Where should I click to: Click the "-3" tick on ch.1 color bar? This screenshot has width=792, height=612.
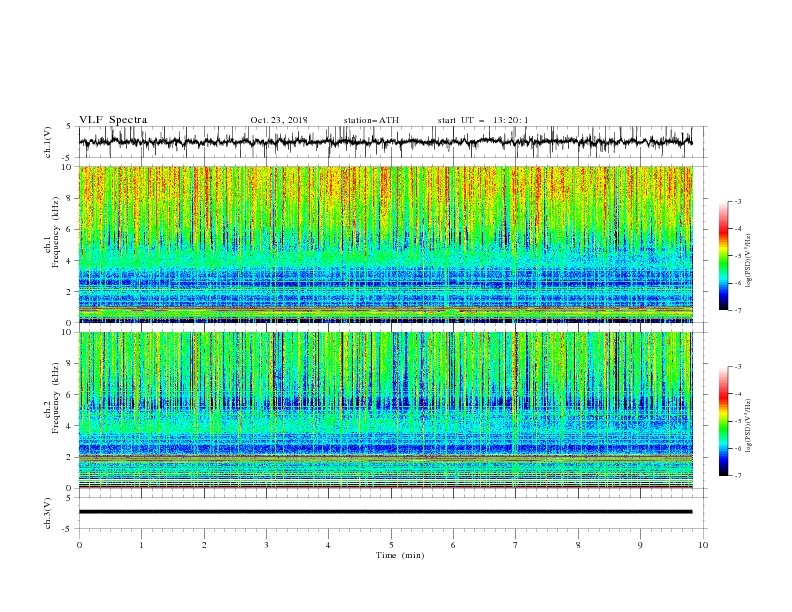737,201
